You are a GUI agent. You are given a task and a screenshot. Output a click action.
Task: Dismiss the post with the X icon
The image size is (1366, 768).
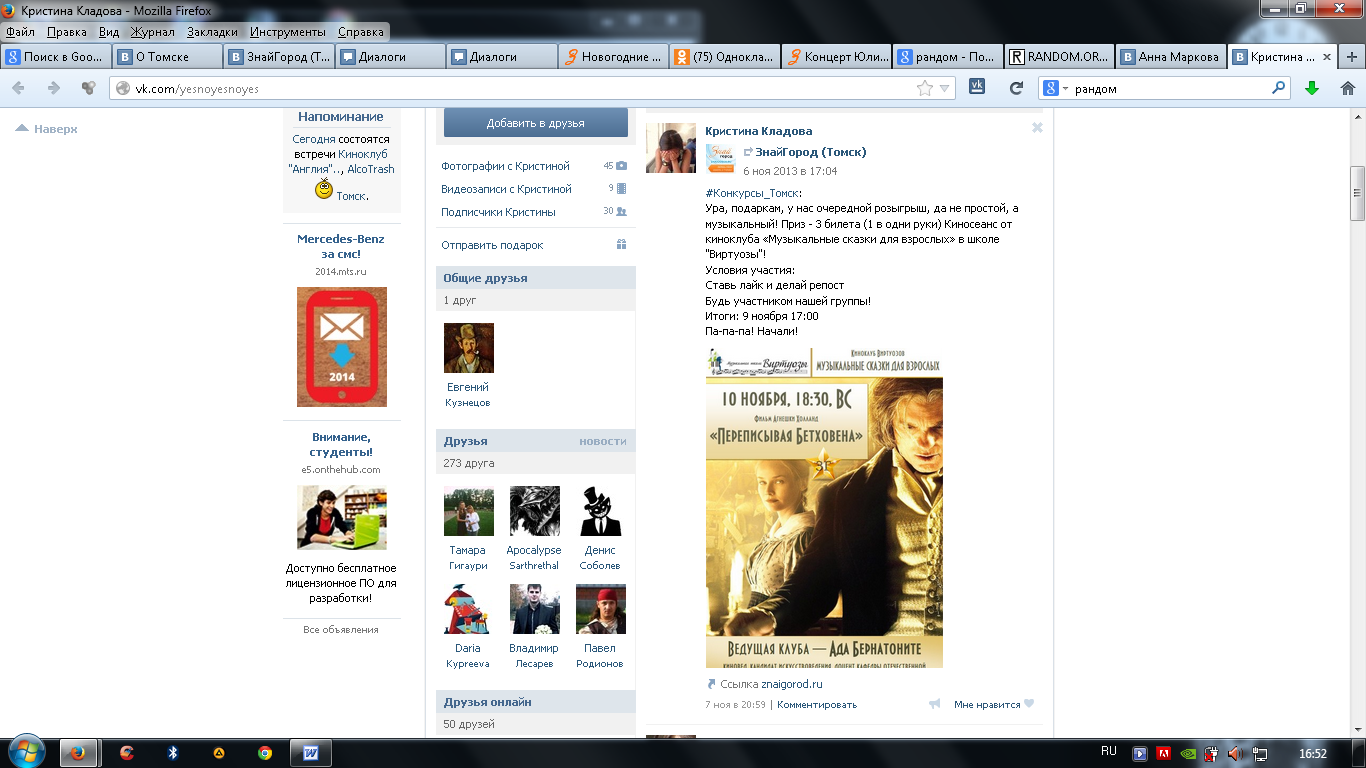[1037, 127]
